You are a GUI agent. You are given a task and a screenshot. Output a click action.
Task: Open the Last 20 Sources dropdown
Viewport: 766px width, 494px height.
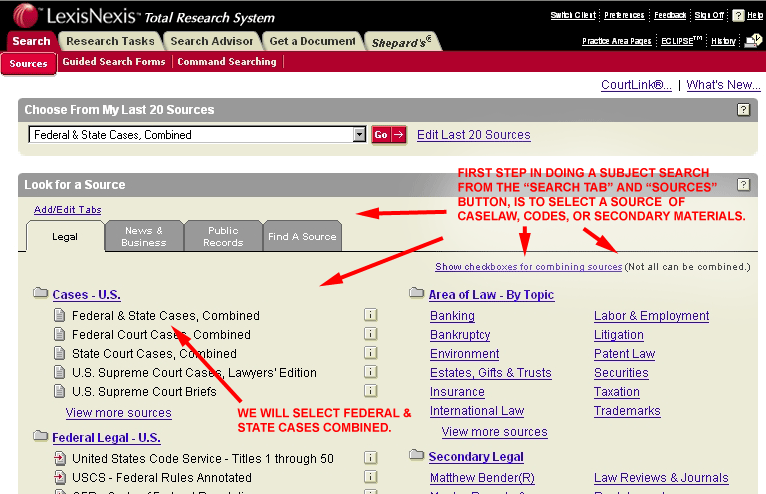(x=360, y=134)
